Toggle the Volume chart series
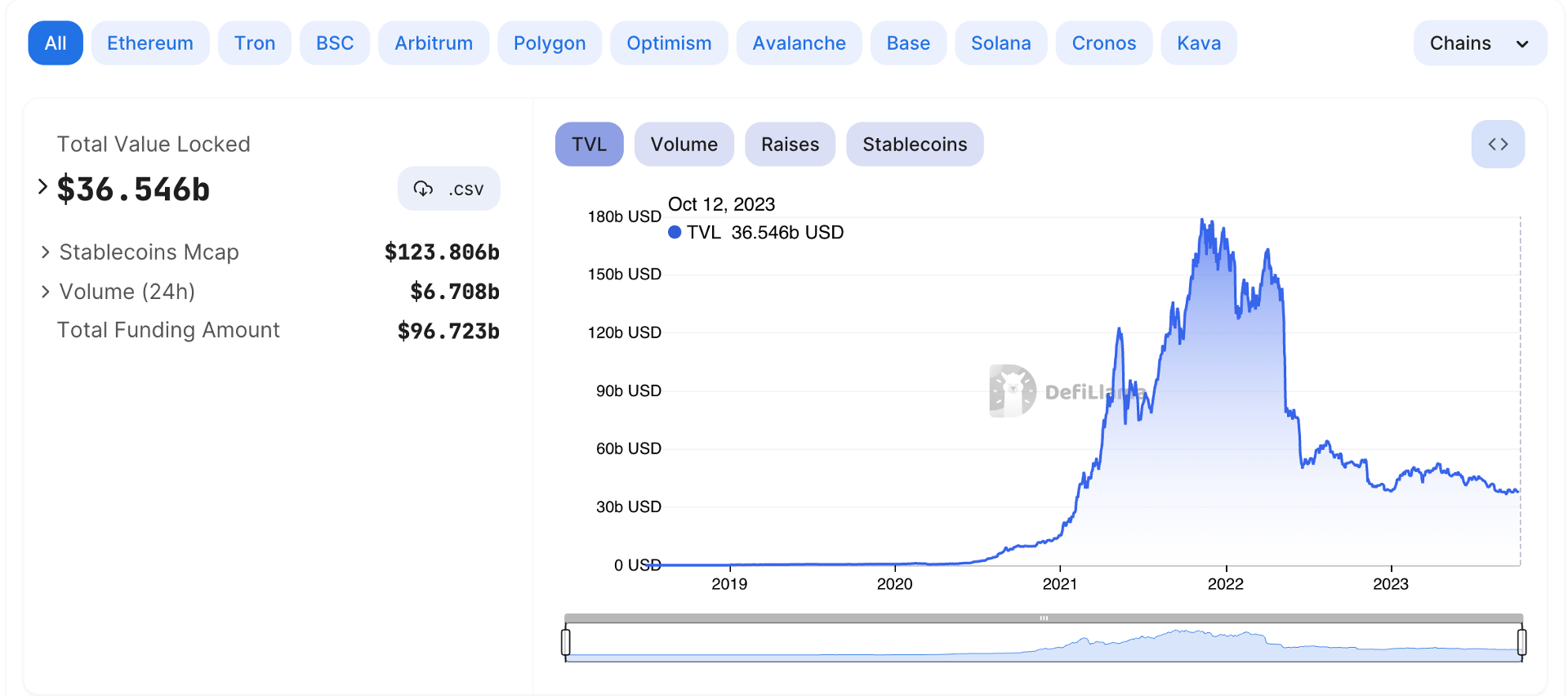 click(684, 145)
